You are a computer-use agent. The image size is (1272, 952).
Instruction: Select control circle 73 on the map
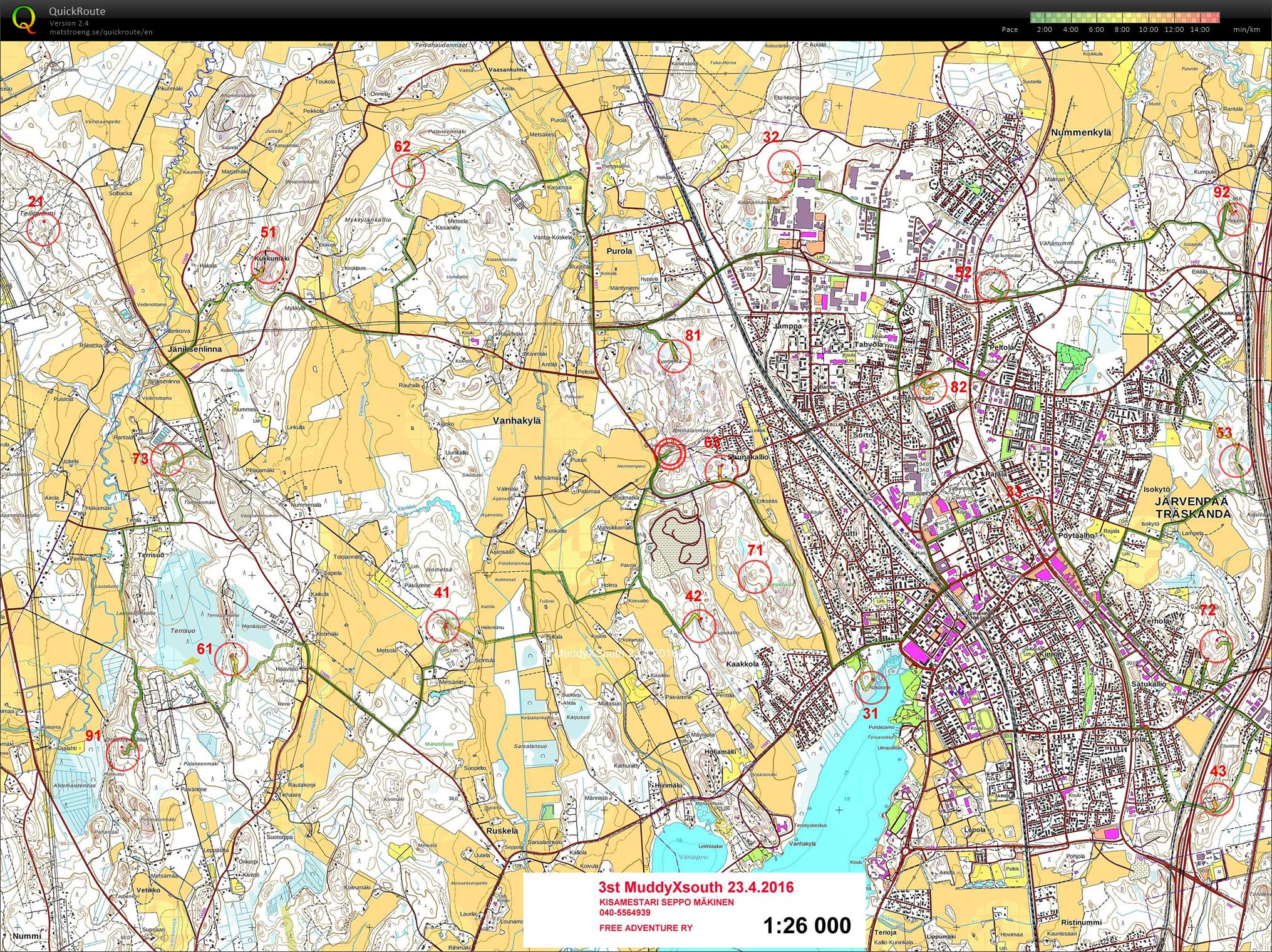[167, 458]
